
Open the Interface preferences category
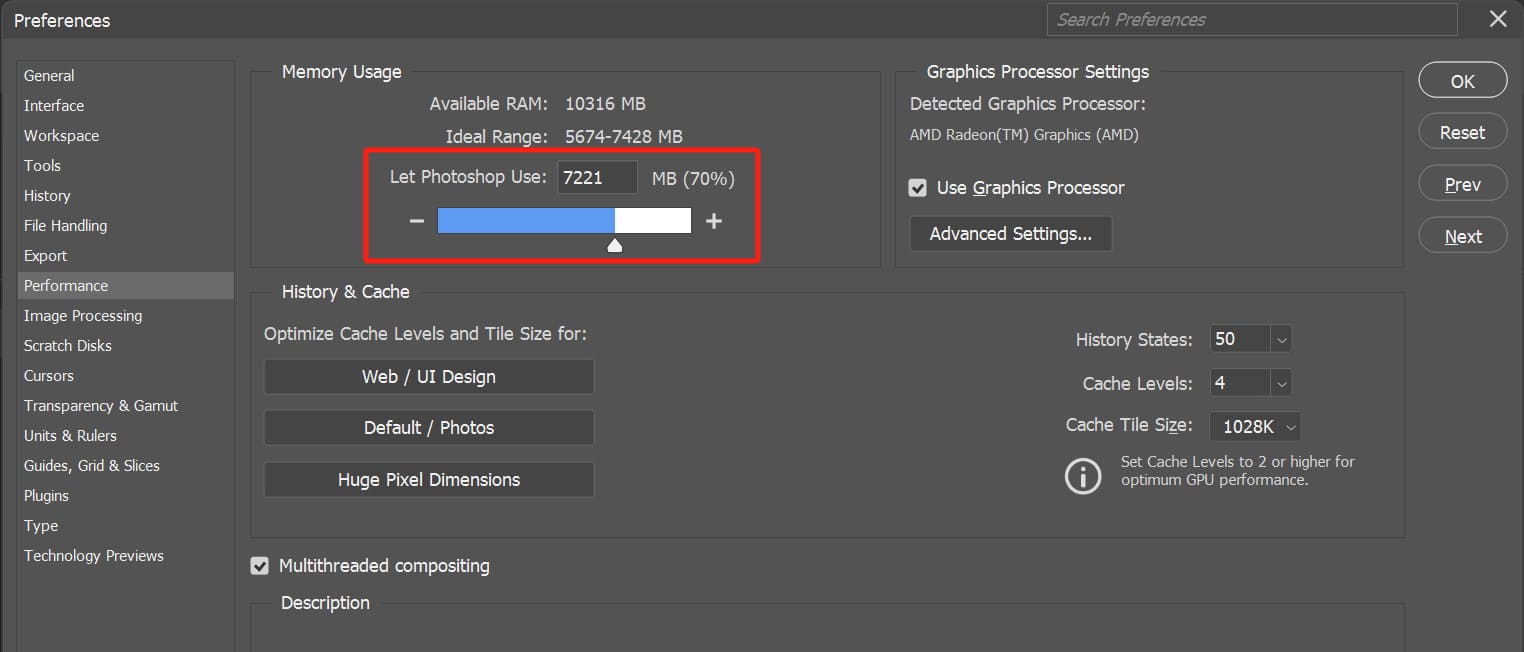click(54, 106)
